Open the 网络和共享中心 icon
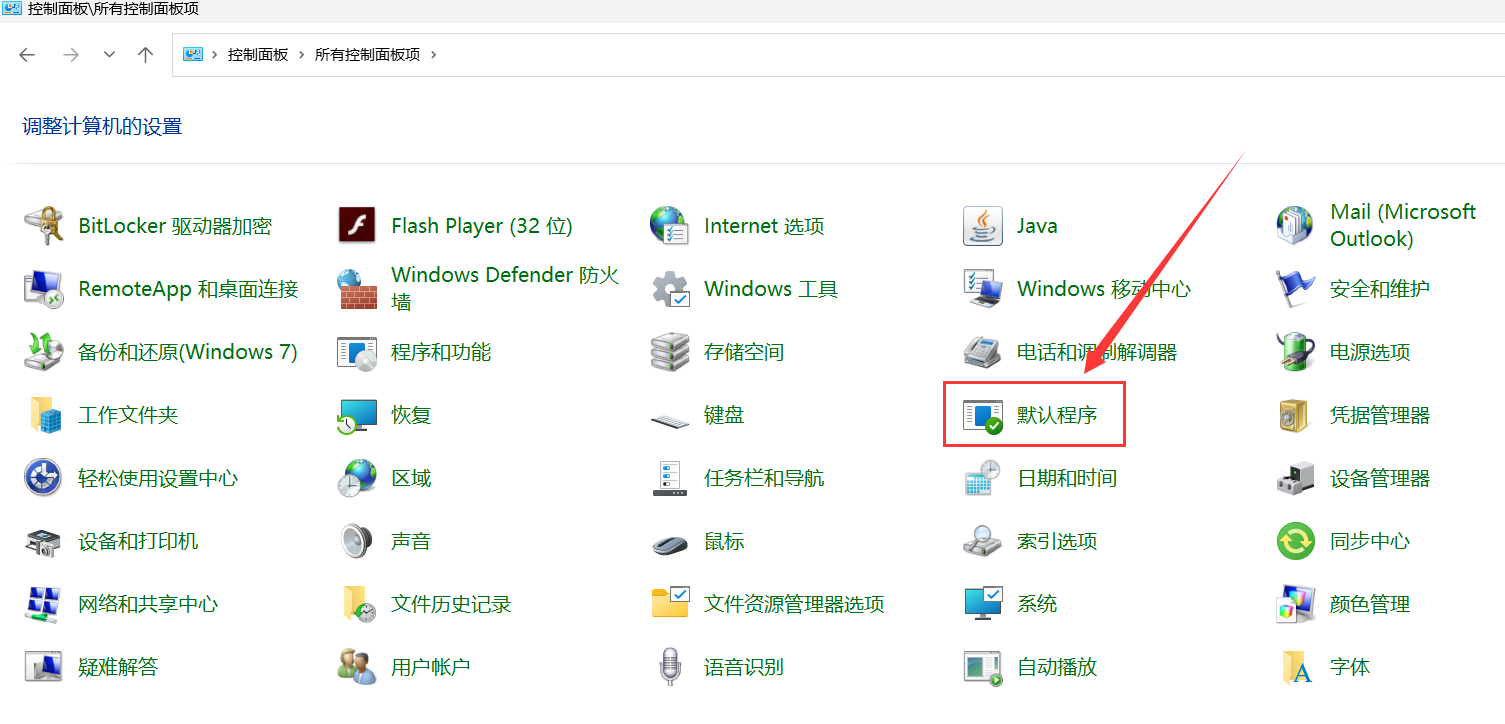Viewport: 1505px width, 724px height. click(x=44, y=604)
